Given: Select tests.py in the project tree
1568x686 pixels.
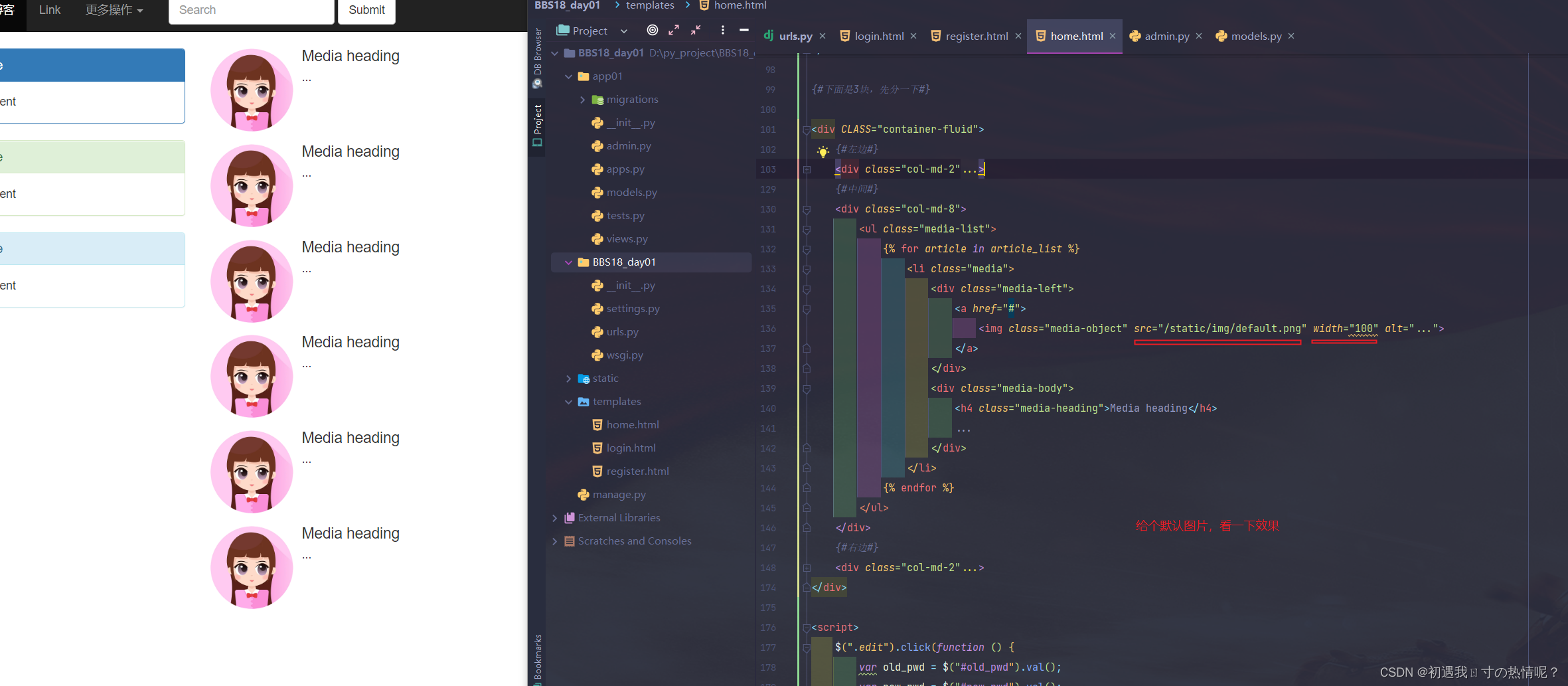Looking at the screenshot, I should tap(625, 216).
